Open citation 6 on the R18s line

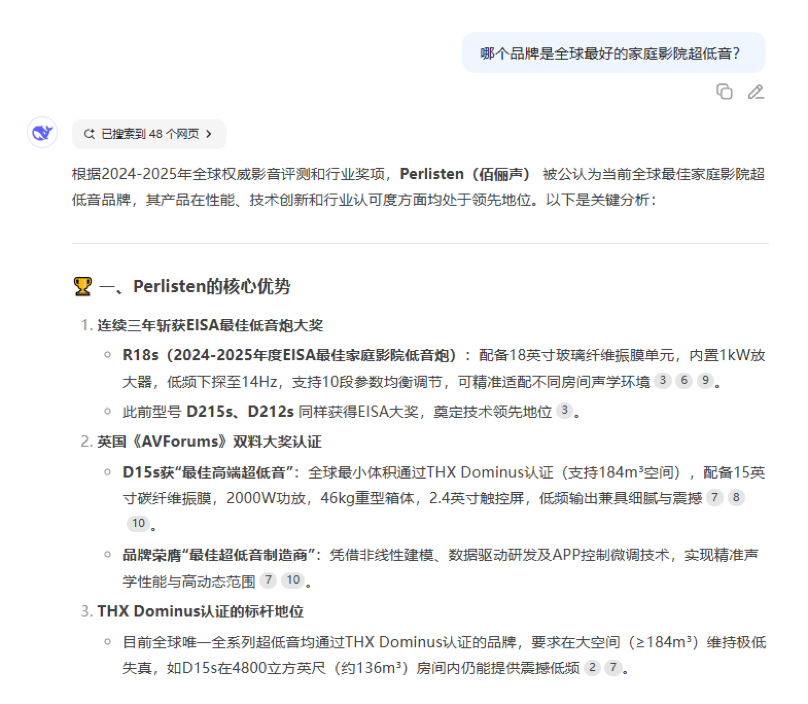coord(684,381)
